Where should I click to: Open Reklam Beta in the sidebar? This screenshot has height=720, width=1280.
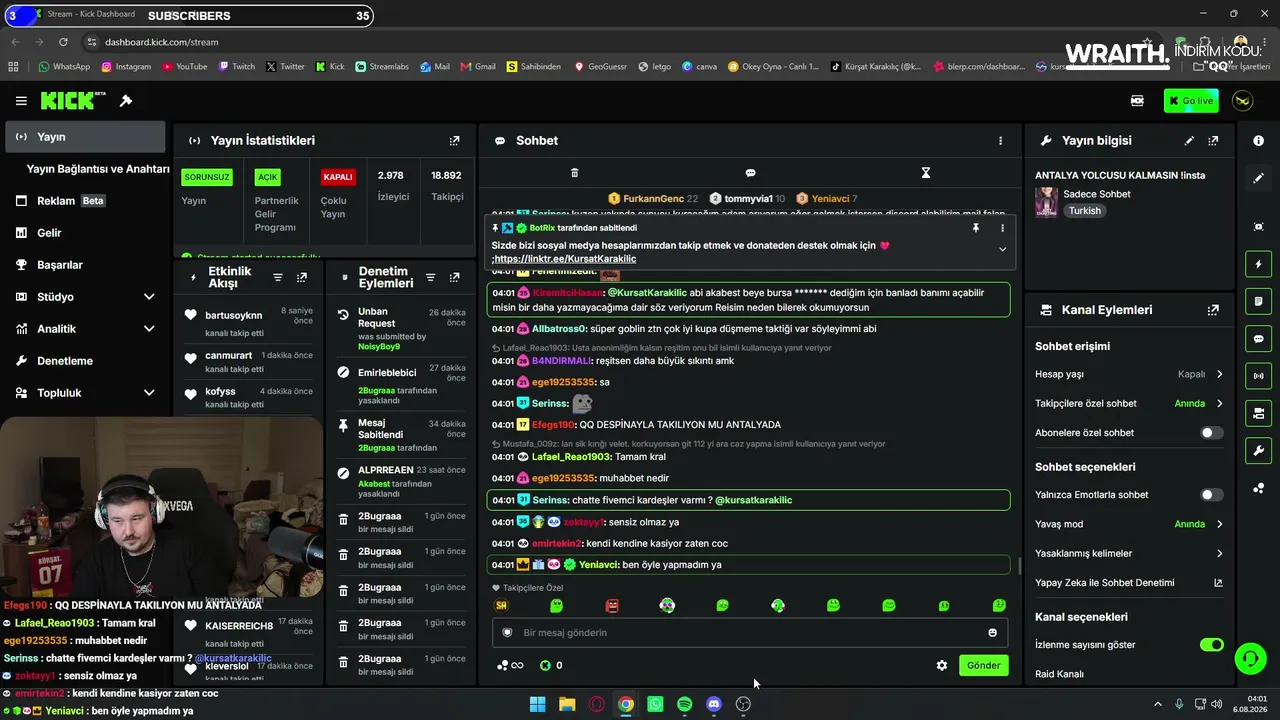click(85, 201)
